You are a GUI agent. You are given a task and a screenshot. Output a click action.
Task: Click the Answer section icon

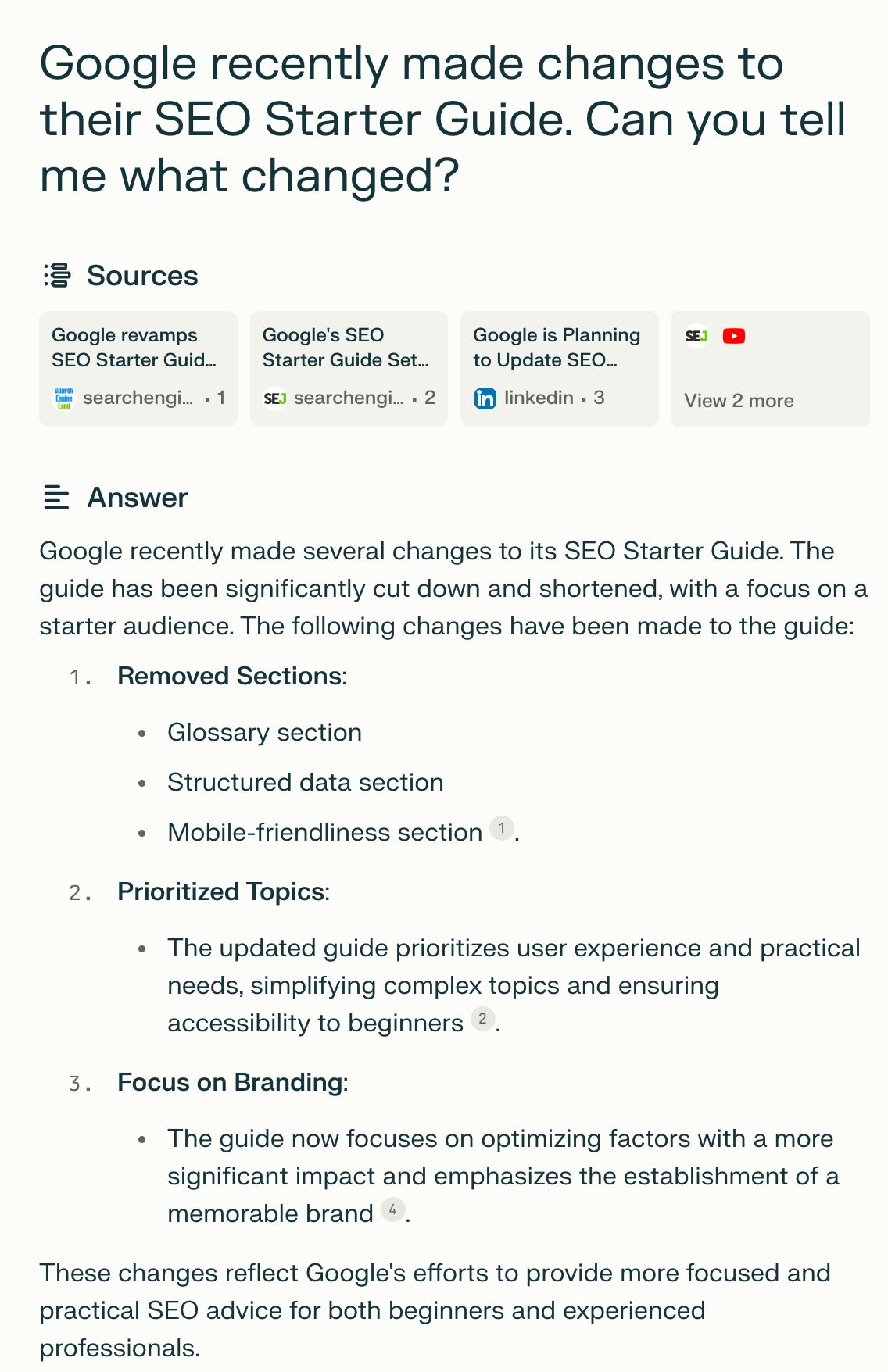[x=55, y=497]
